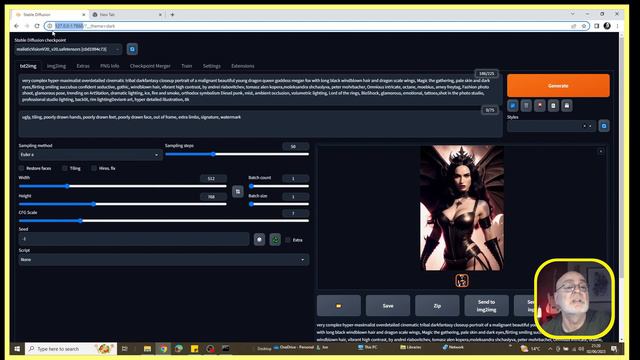Click into the negative prompt text box
Screen dimensions: 640x360
[260, 124]
